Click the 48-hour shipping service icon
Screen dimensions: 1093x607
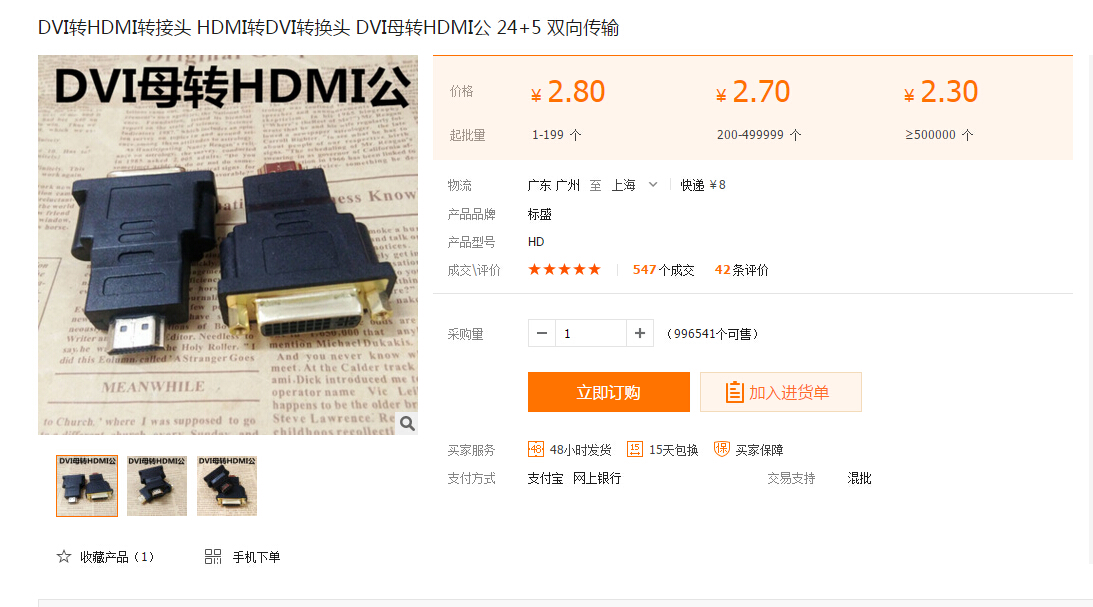click(x=535, y=450)
